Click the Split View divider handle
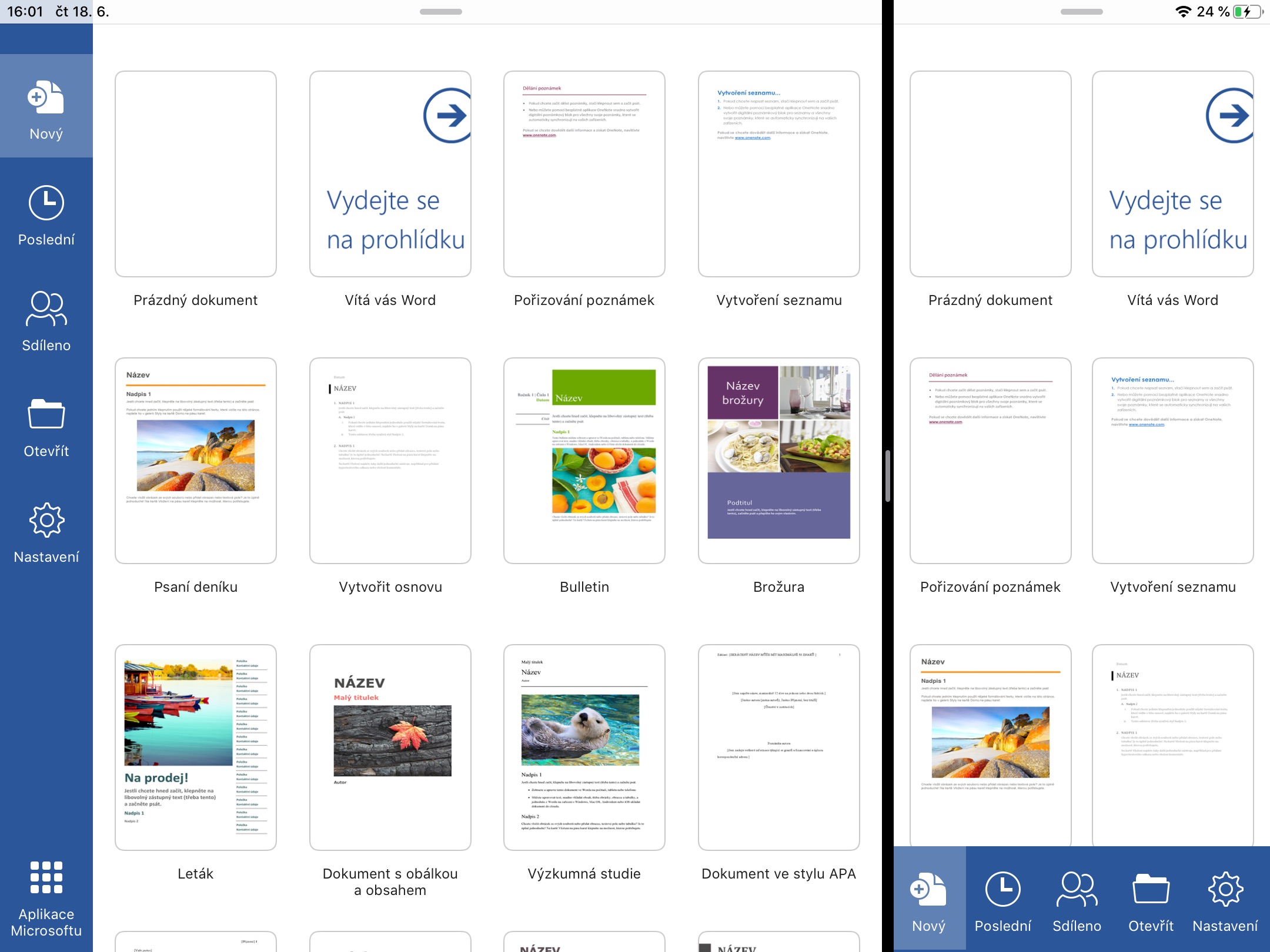The width and height of the screenshot is (1270, 952). coord(887,476)
